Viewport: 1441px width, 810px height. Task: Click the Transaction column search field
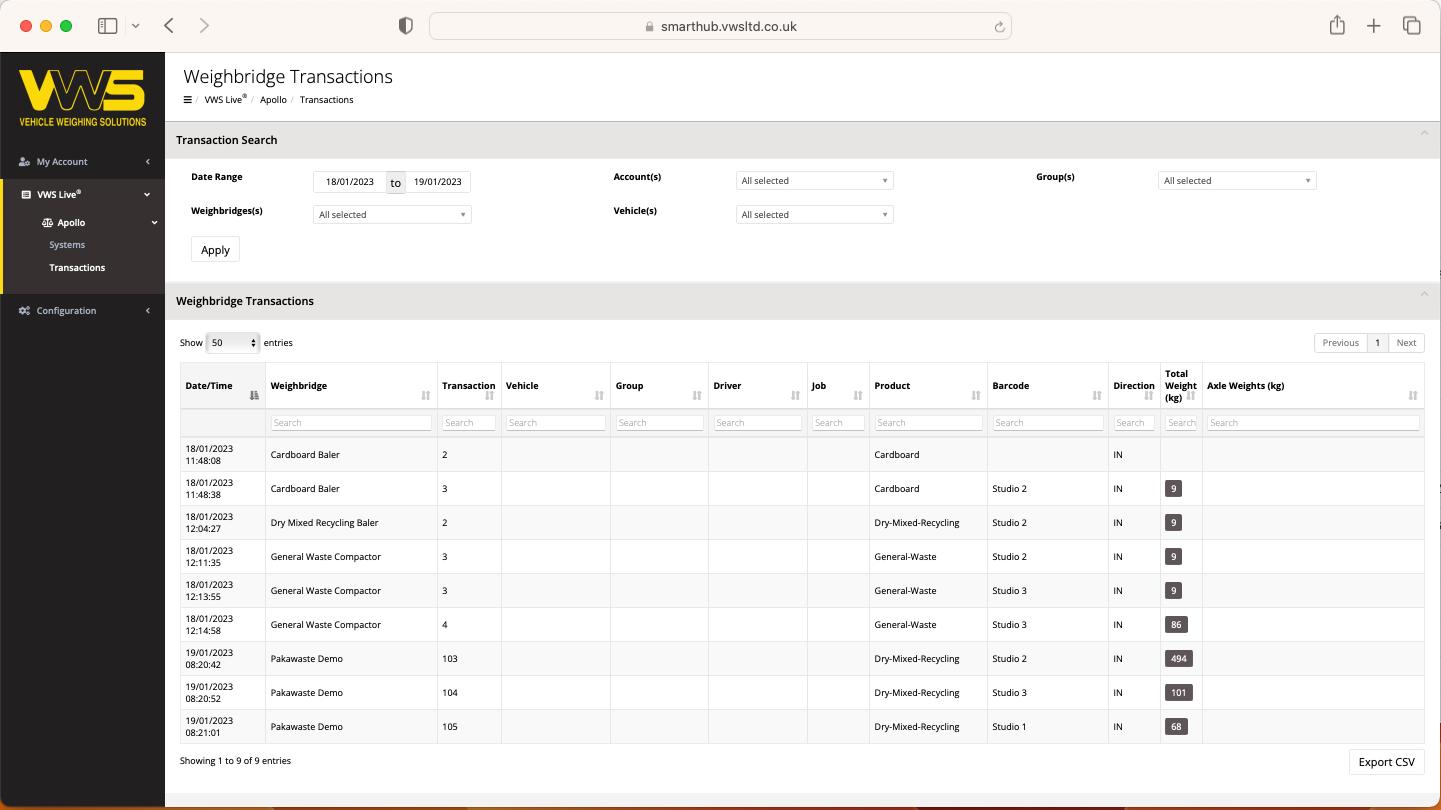coord(469,423)
